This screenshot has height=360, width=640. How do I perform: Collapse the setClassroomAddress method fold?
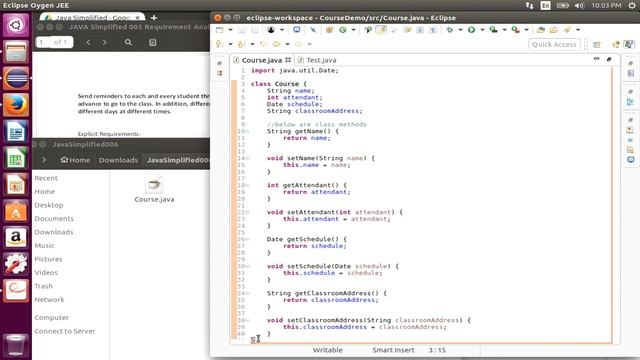[x=248, y=320]
